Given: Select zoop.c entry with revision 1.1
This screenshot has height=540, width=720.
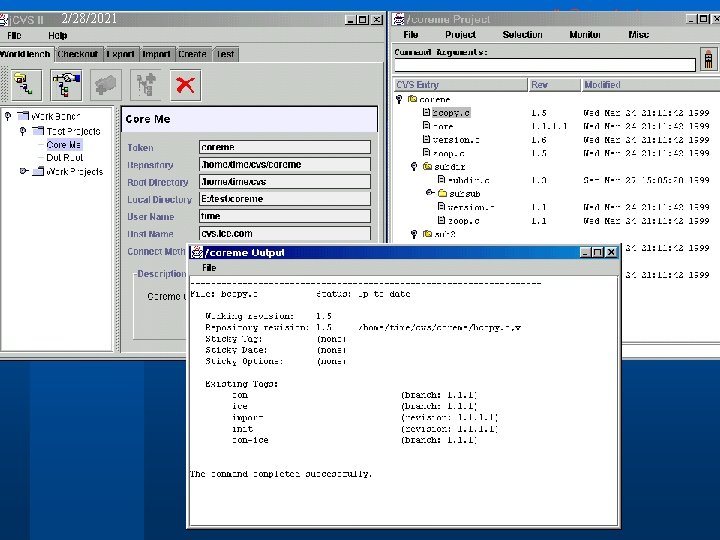Looking at the screenshot, I should point(464,221).
